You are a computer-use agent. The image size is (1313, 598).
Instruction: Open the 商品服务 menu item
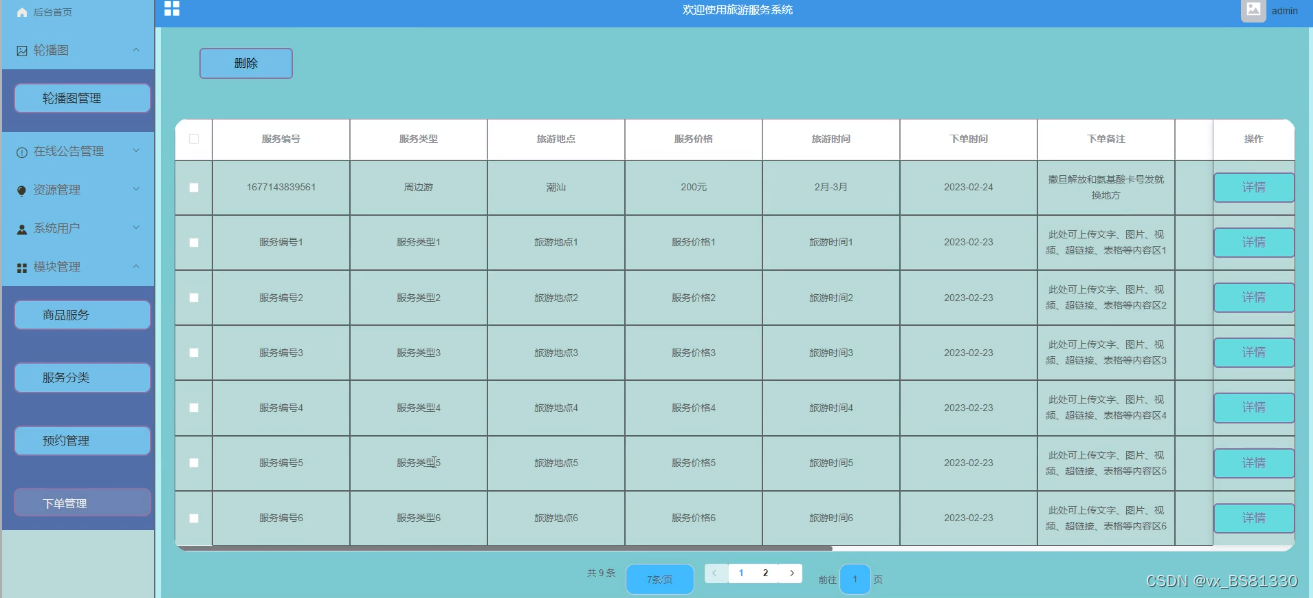tap(82, 315)
